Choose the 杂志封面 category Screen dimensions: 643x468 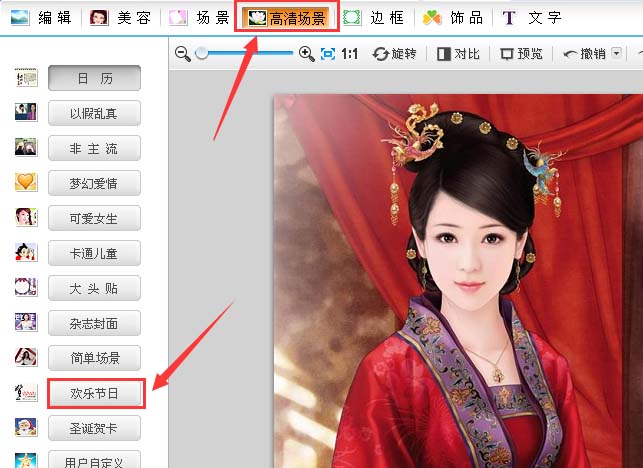point(94,323)
